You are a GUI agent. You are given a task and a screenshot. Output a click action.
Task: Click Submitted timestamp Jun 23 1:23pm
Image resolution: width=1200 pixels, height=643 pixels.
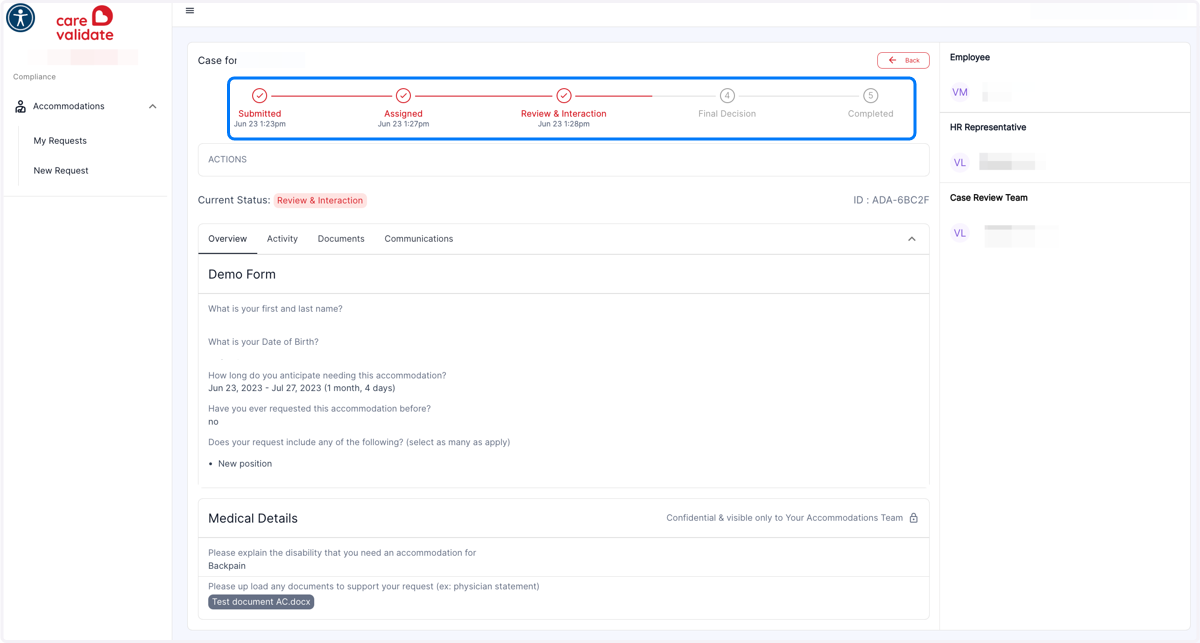tap(260, 124)
